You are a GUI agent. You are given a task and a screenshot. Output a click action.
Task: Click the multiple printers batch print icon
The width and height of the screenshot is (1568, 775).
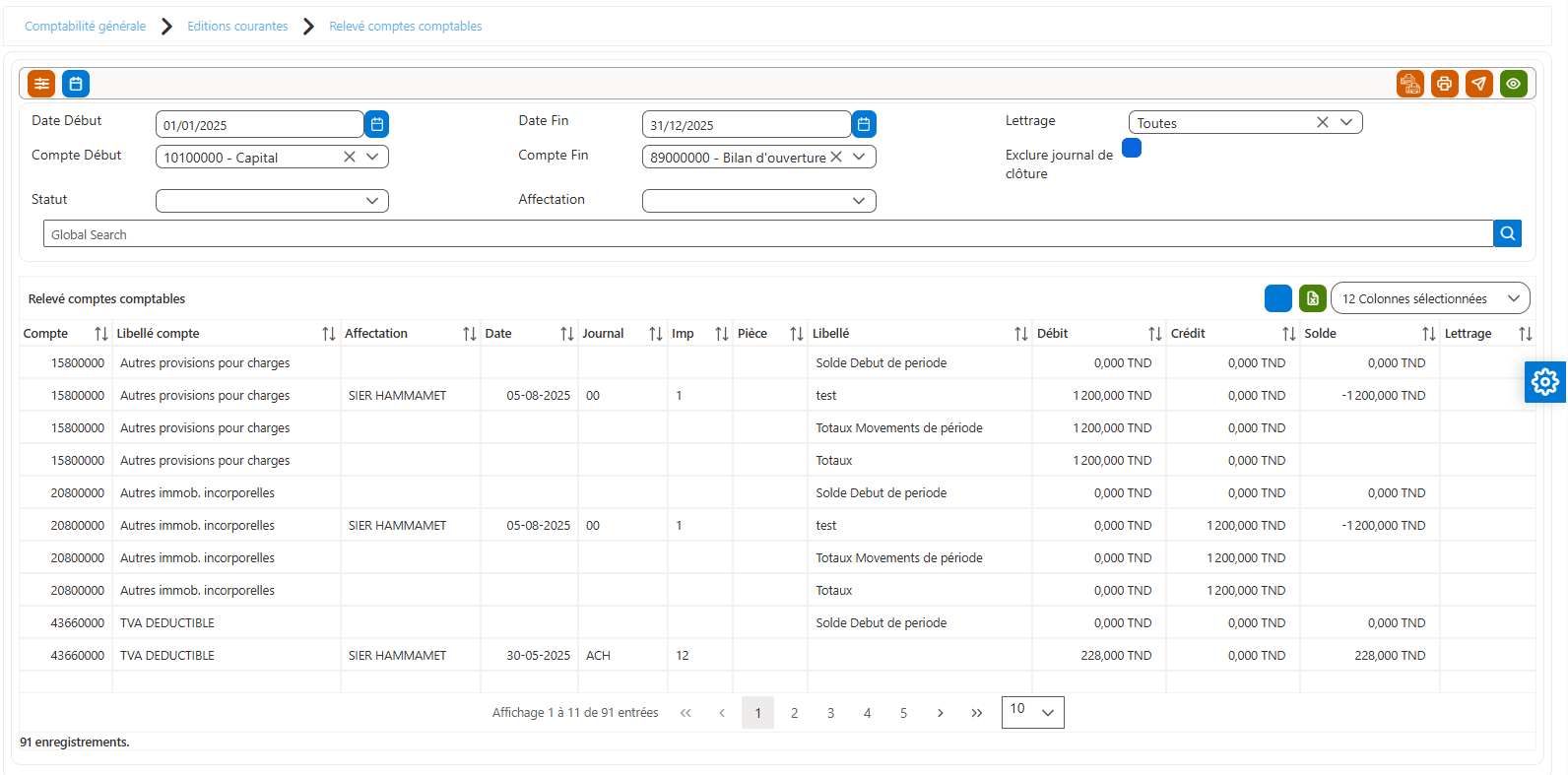pos(1410,84)
